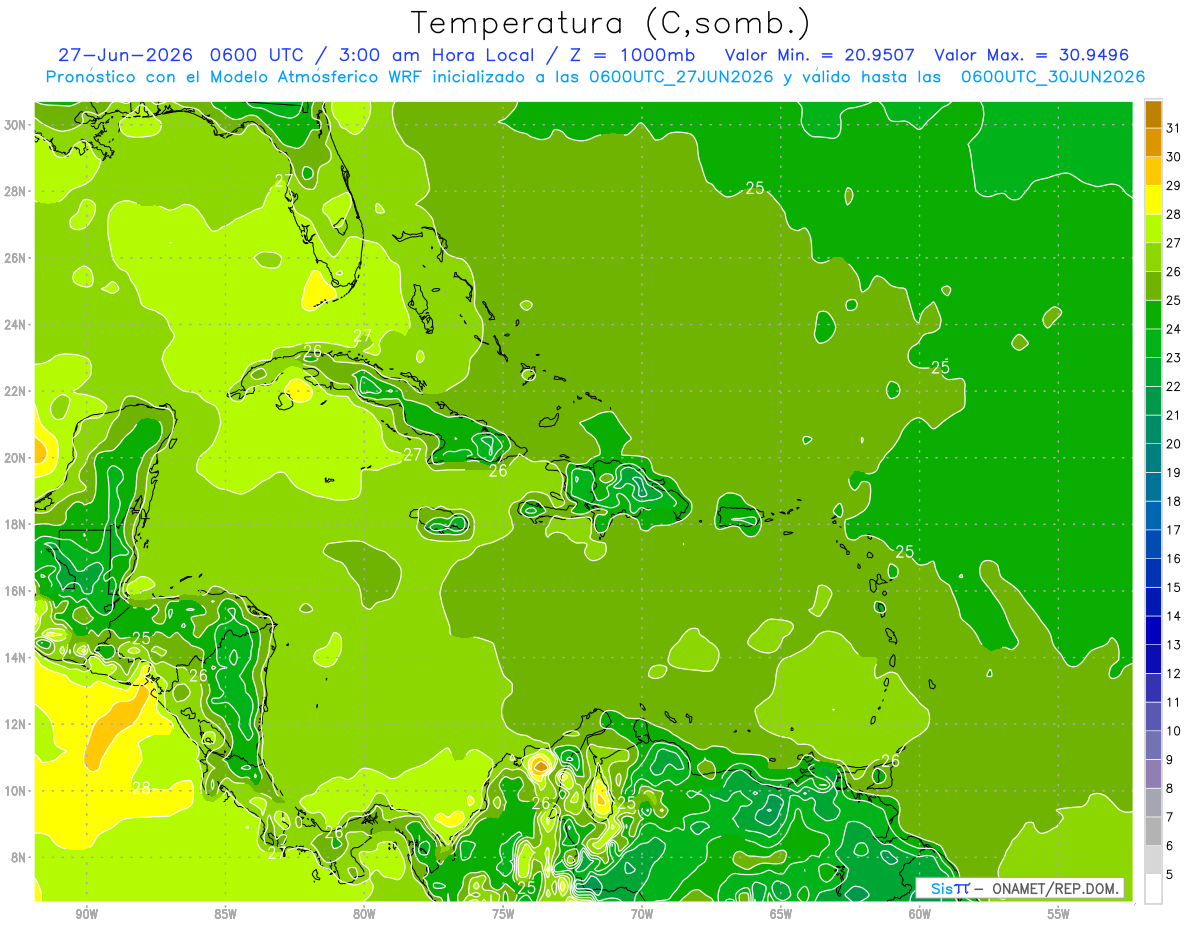Pick the light gray legend swatch between 5 and 6

(x=1153, y=860)
